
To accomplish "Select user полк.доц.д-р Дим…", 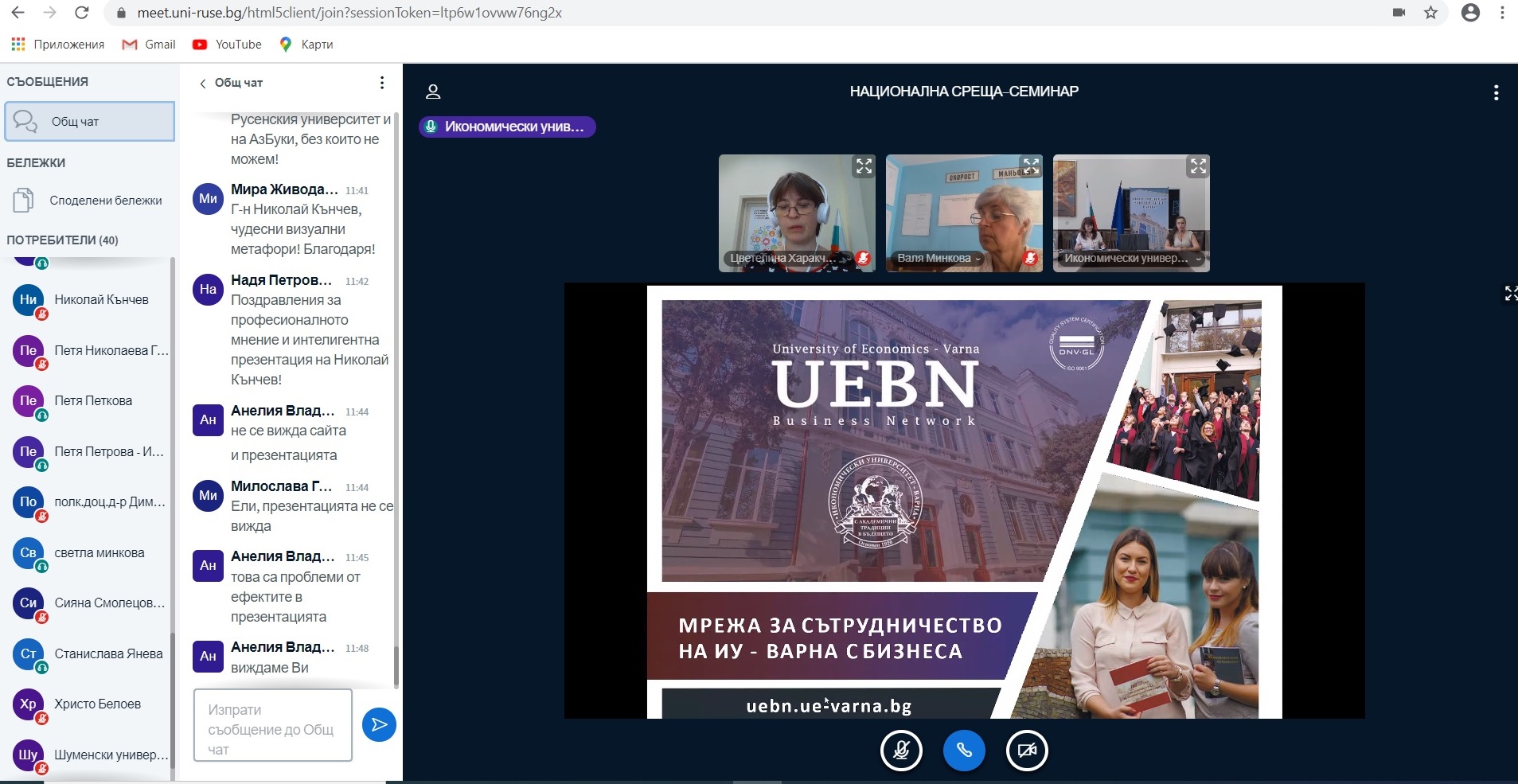I will pos(89,502).
